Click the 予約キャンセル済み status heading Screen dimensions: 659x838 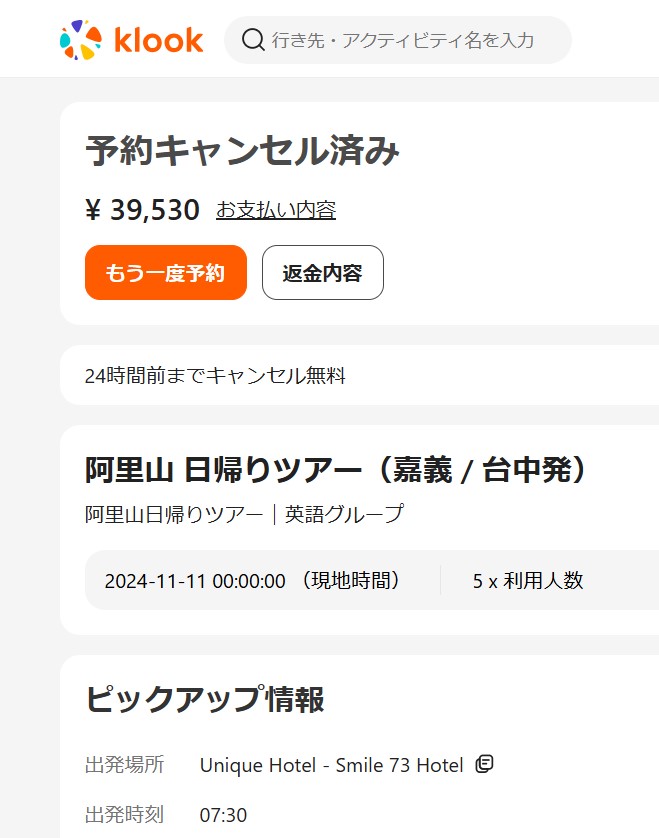click(x=242, y=152)
